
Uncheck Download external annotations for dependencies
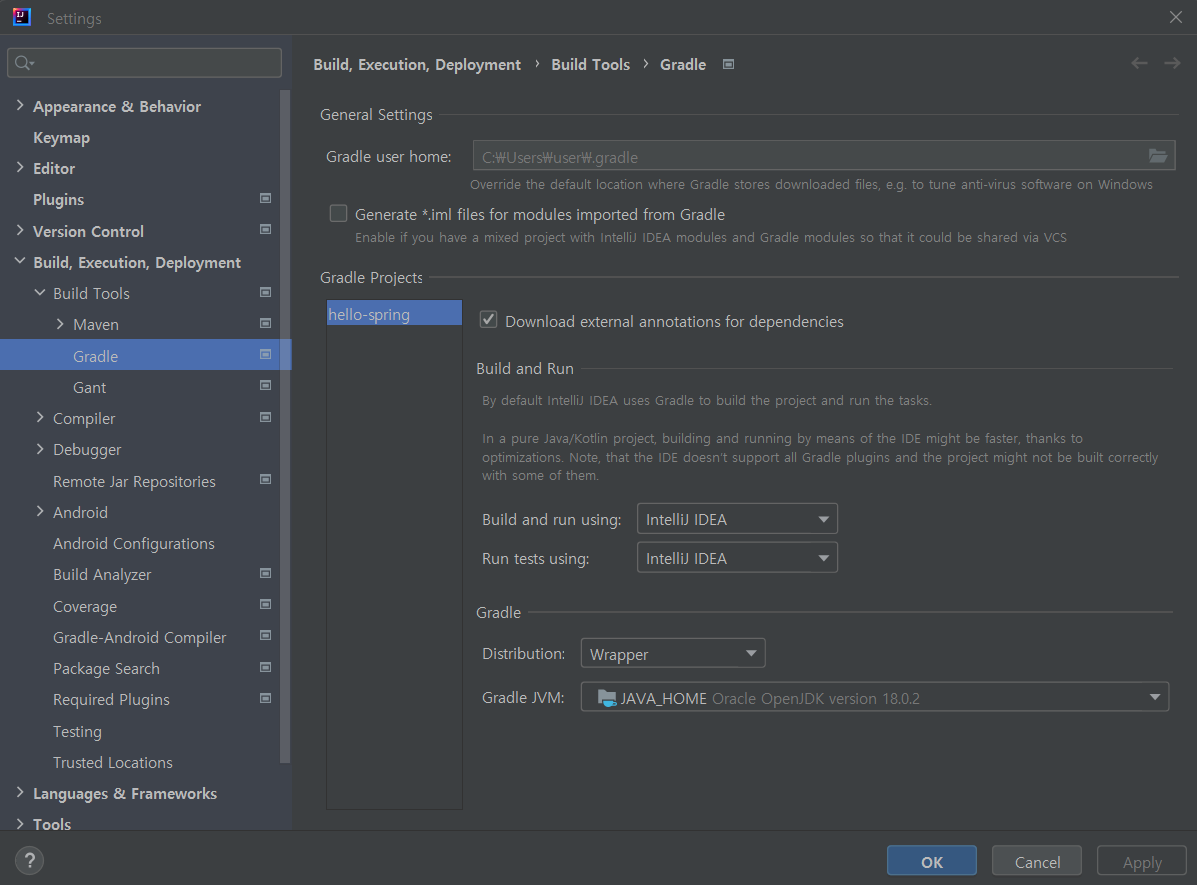tap(489, 320)
